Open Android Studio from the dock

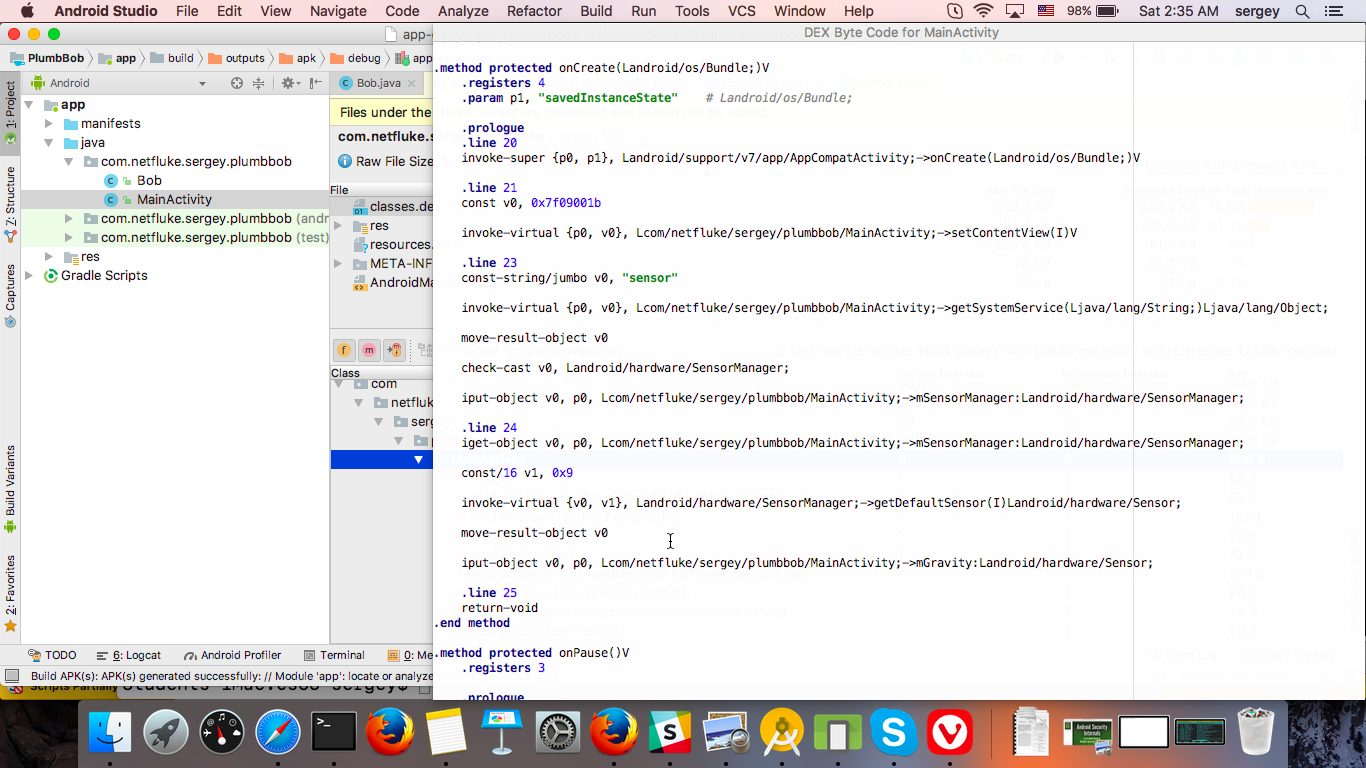782,733
